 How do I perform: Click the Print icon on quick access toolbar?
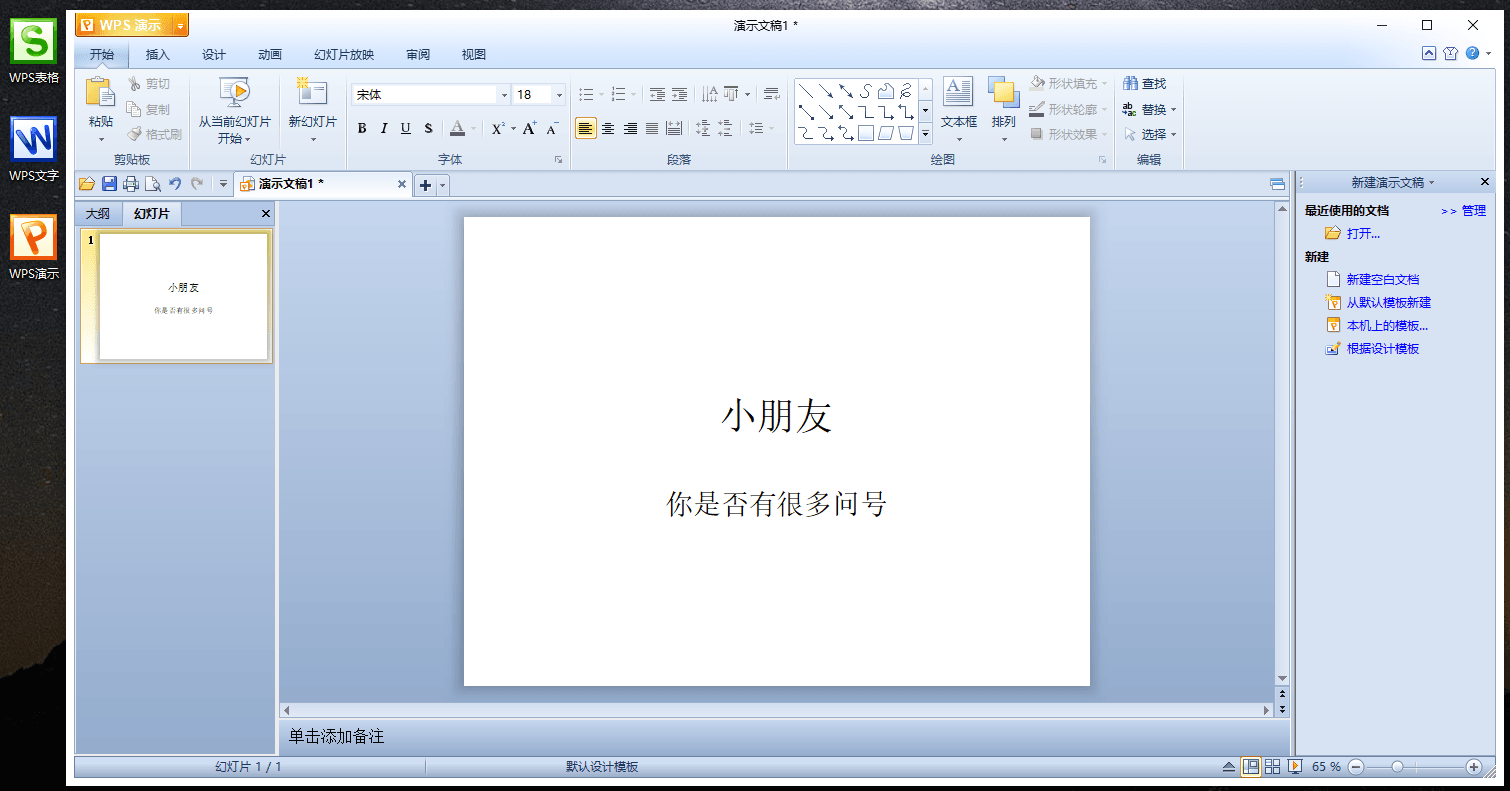click(130, 183)
